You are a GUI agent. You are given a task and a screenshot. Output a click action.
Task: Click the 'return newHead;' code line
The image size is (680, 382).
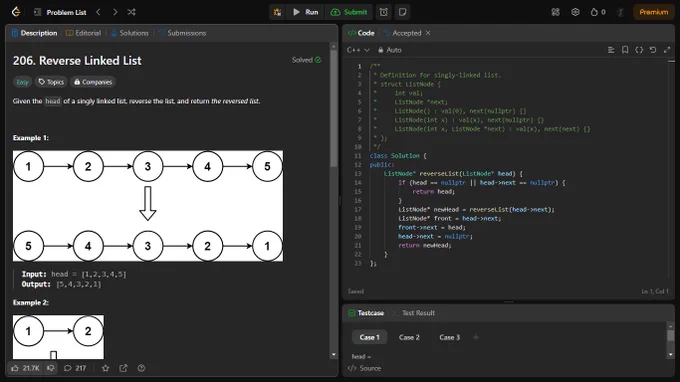coord(425,245)
